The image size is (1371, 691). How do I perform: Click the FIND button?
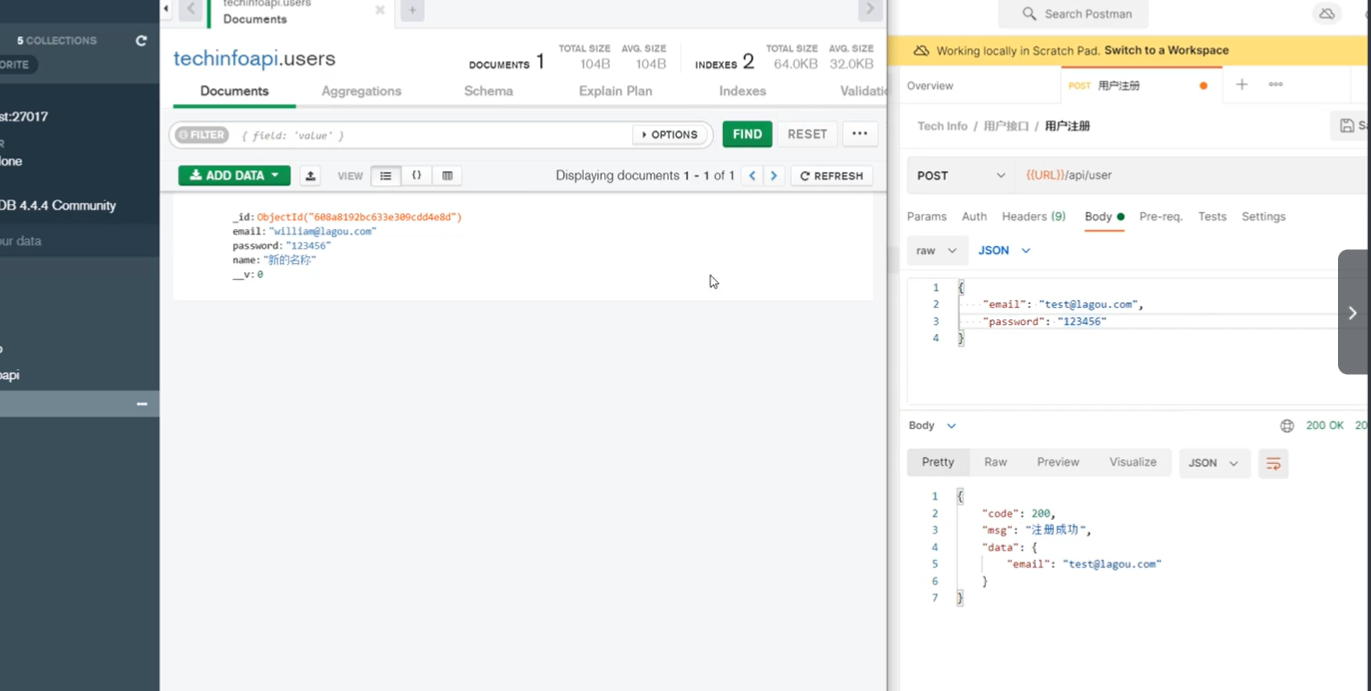point(747,134)
